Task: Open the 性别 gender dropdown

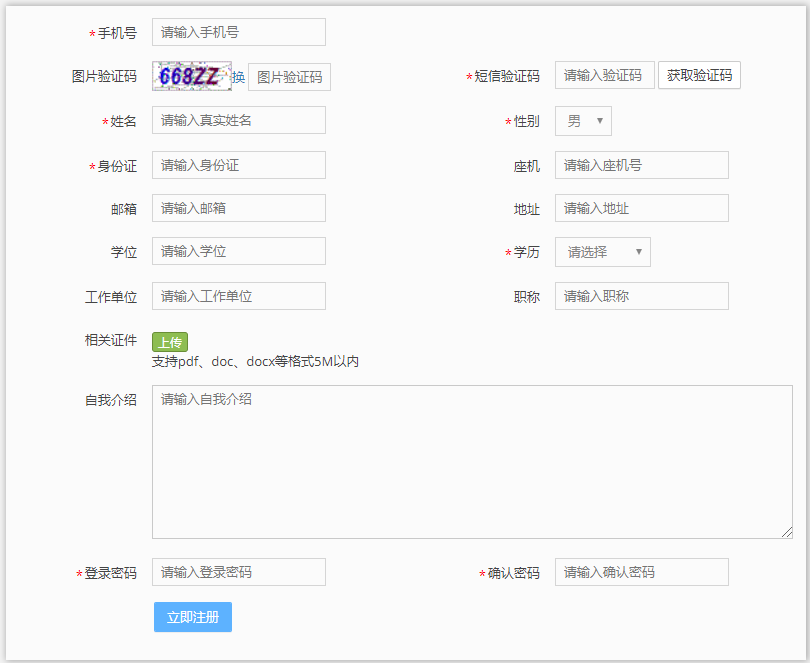Action: click(x=583, y=121)
